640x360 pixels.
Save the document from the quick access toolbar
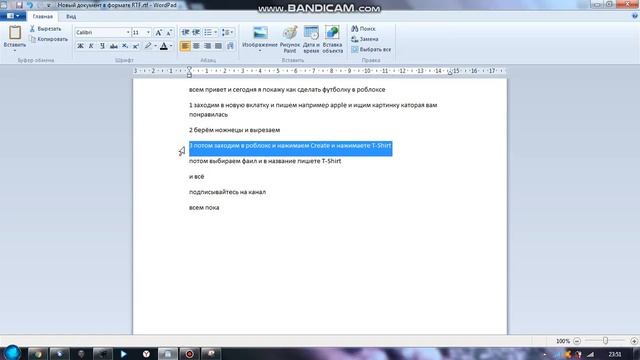(x=19, y=5)
